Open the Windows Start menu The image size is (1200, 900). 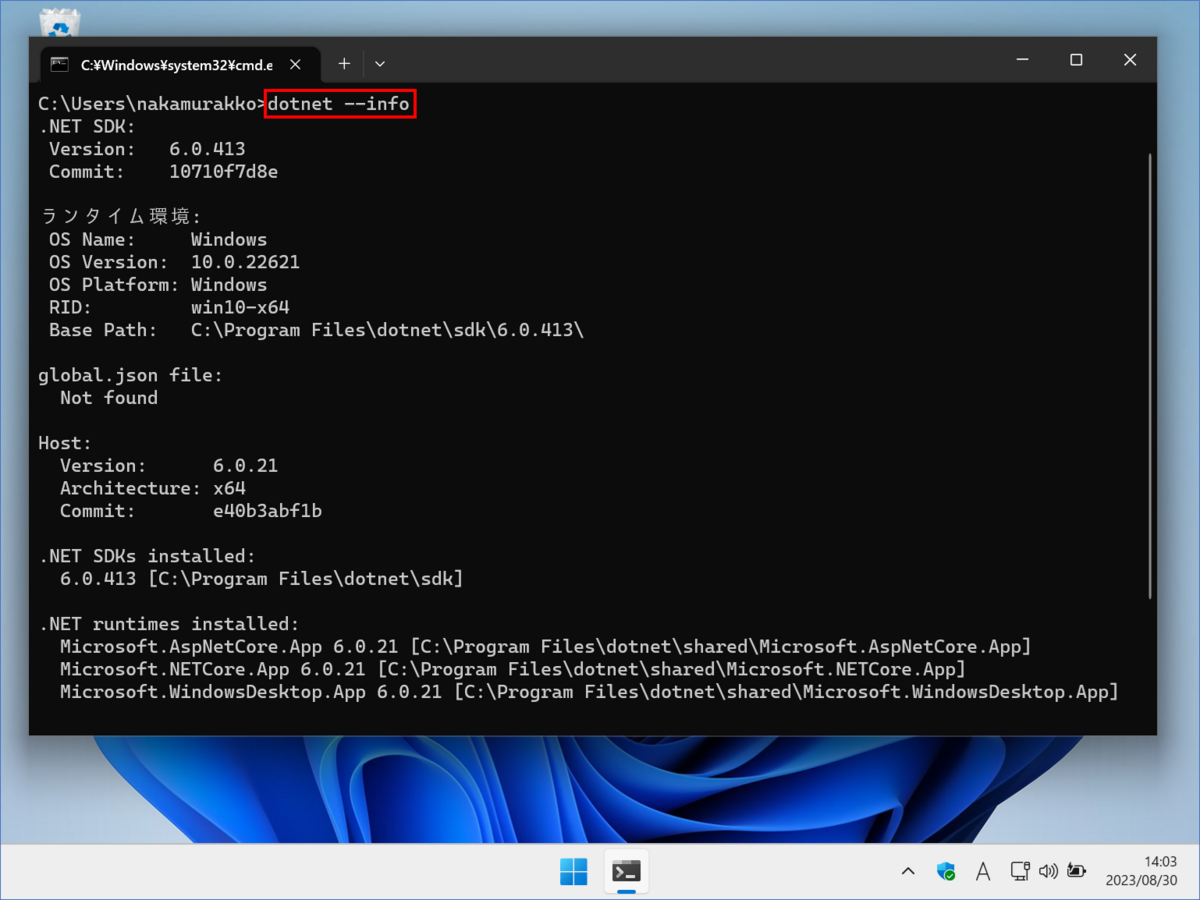[x=574, y=872]
